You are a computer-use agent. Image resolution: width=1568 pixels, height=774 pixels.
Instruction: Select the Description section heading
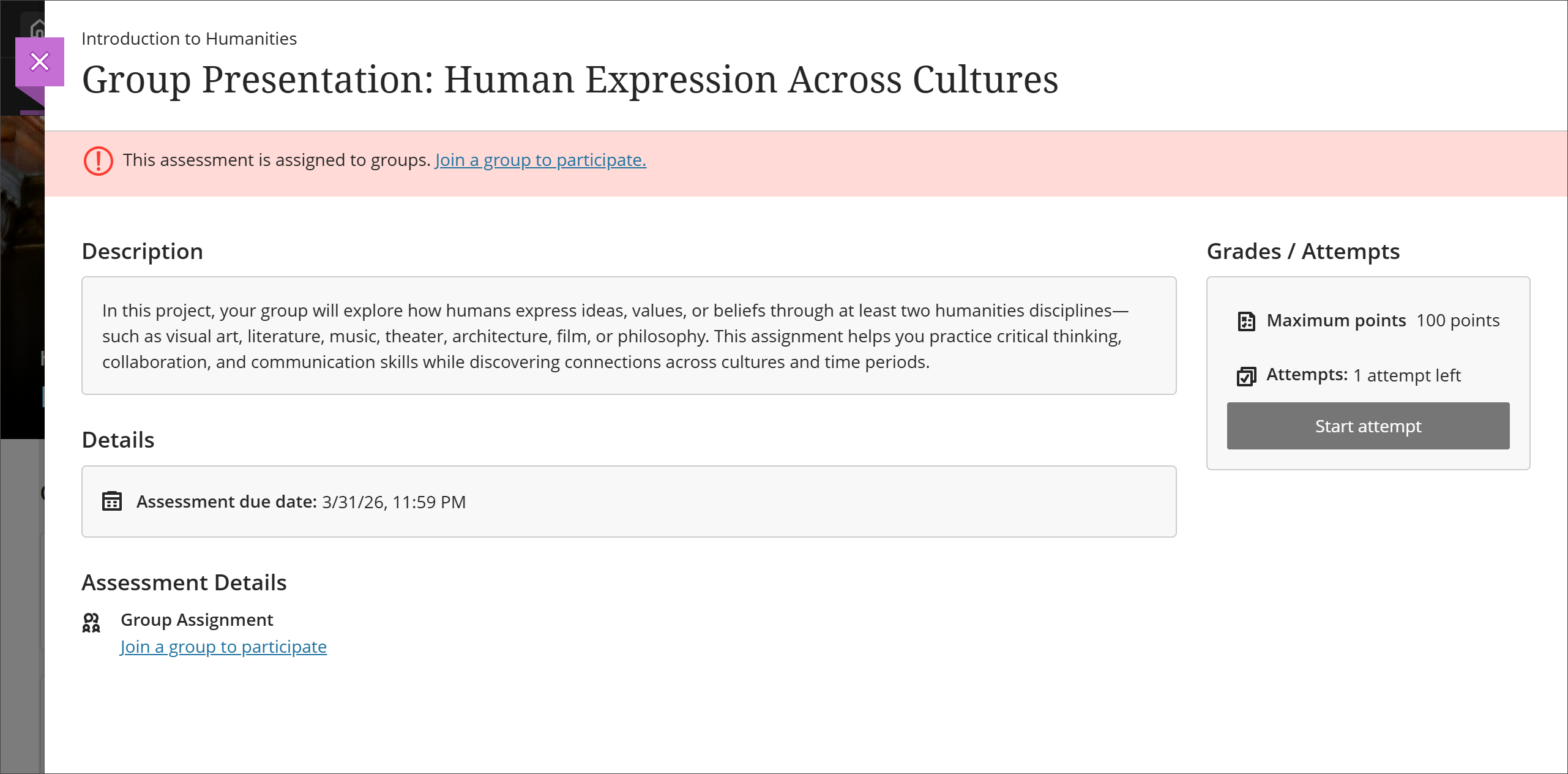142,251
